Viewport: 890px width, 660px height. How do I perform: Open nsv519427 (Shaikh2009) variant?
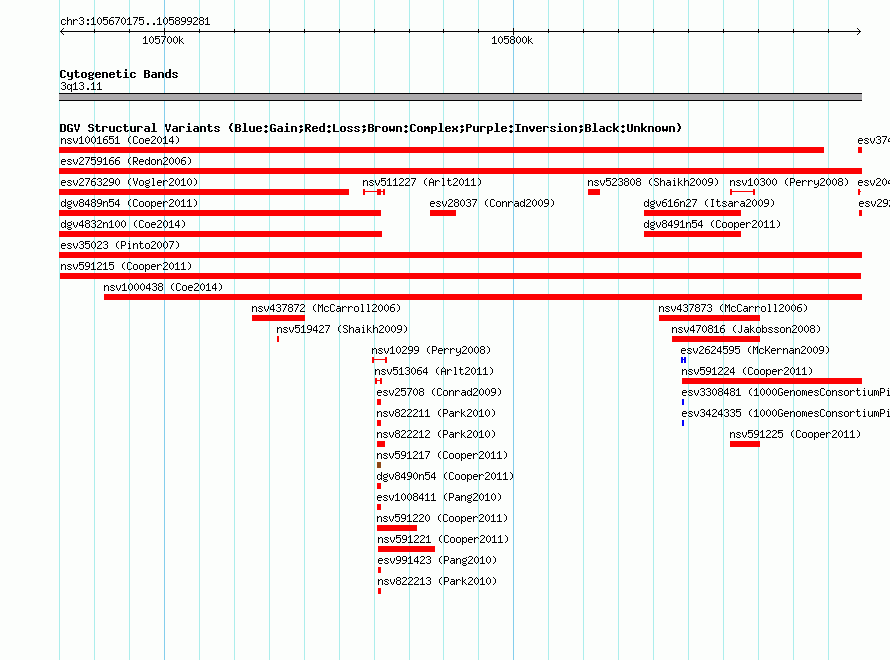[342, 329]
